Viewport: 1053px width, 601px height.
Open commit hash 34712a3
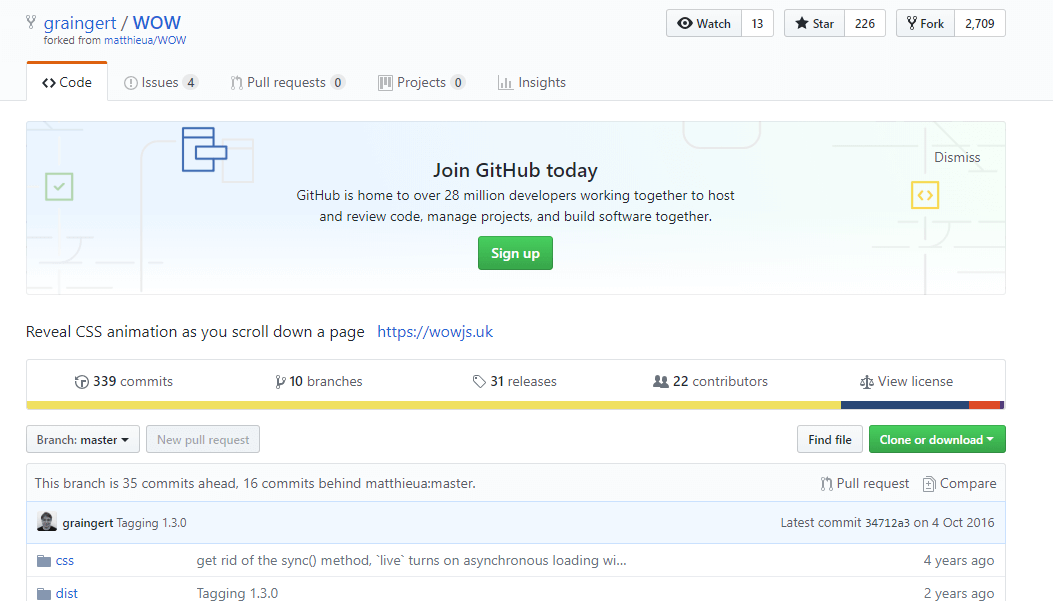887,523
